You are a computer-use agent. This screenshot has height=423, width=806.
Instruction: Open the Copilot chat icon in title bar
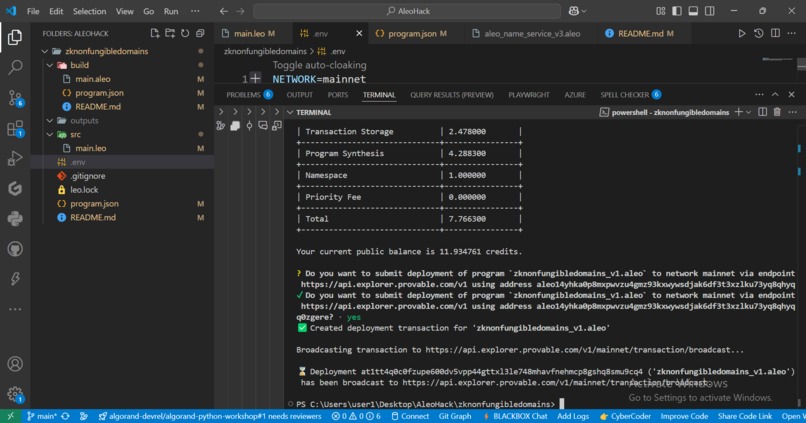(x=574, y=11)
